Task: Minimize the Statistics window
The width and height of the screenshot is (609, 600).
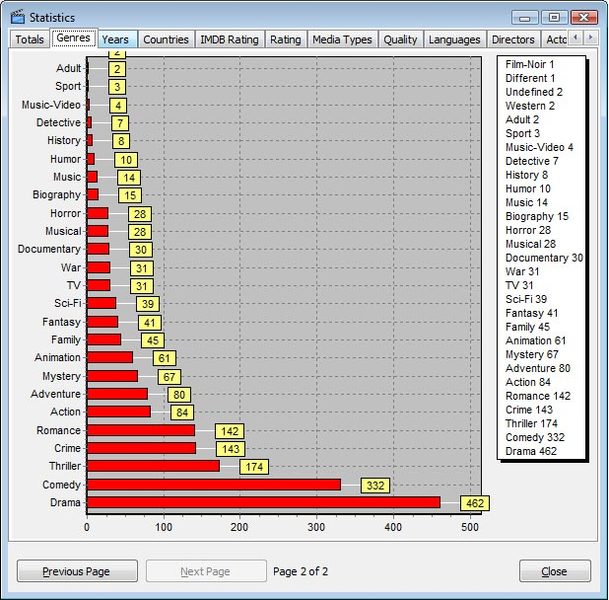Action: [525, 17]
